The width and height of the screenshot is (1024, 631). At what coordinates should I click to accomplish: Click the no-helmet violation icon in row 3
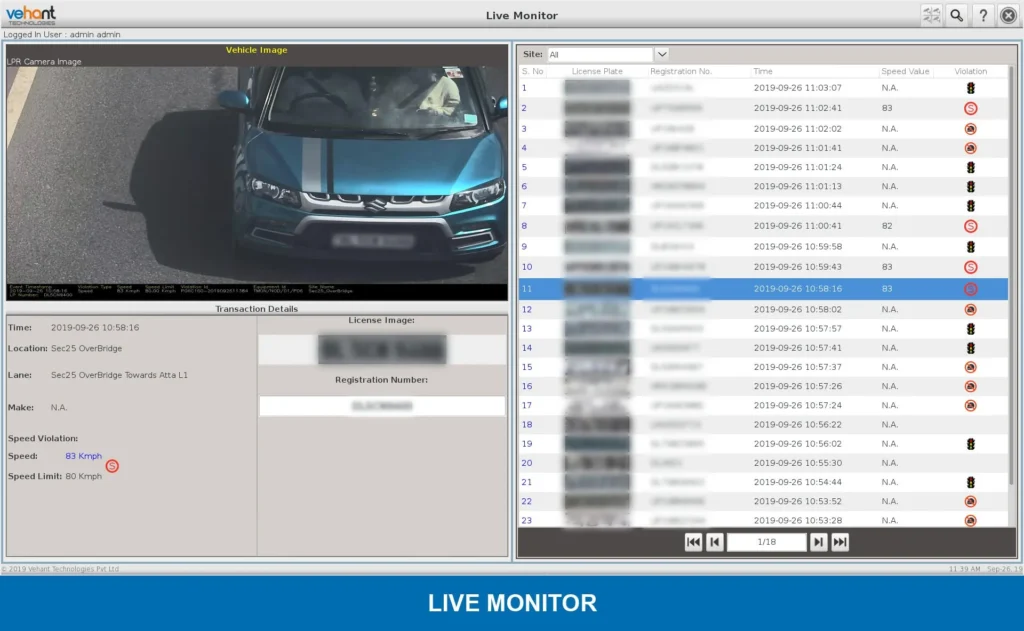[x=970, y=129]
